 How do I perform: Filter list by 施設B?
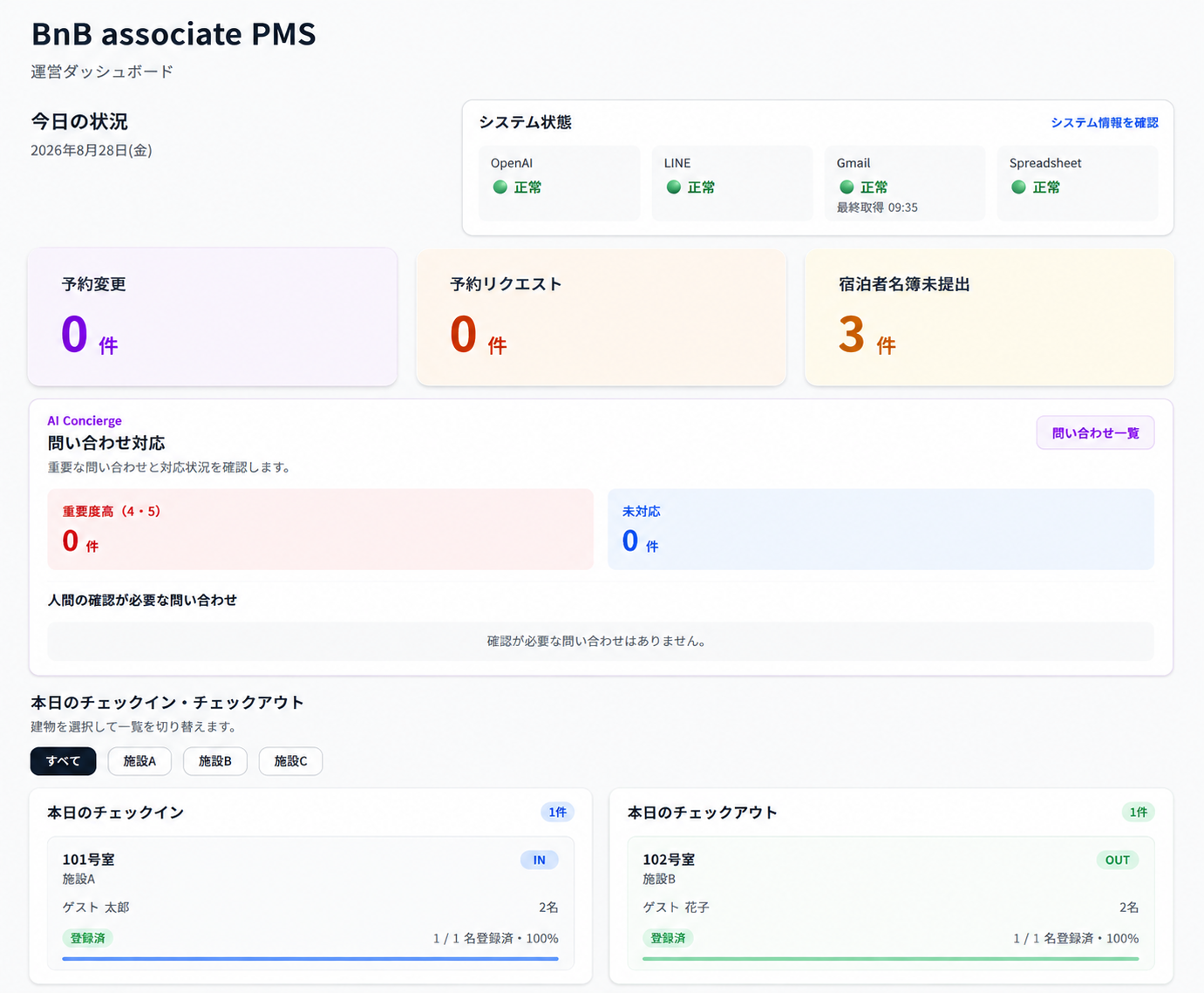[x=215, y=761]
